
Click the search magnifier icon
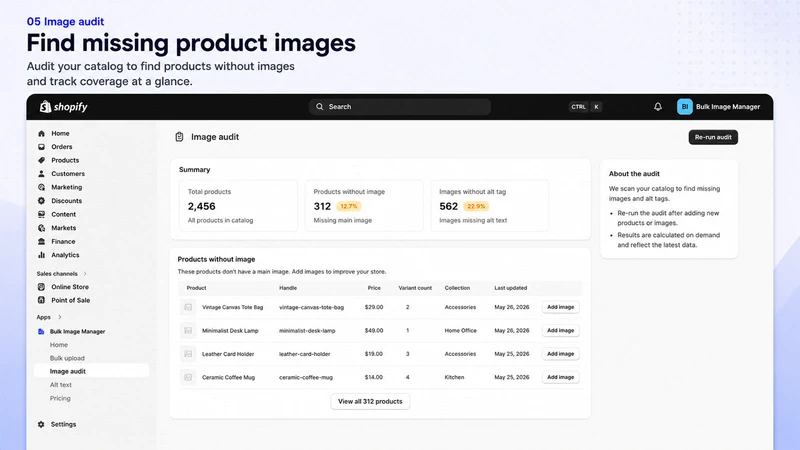coord(319,107)
